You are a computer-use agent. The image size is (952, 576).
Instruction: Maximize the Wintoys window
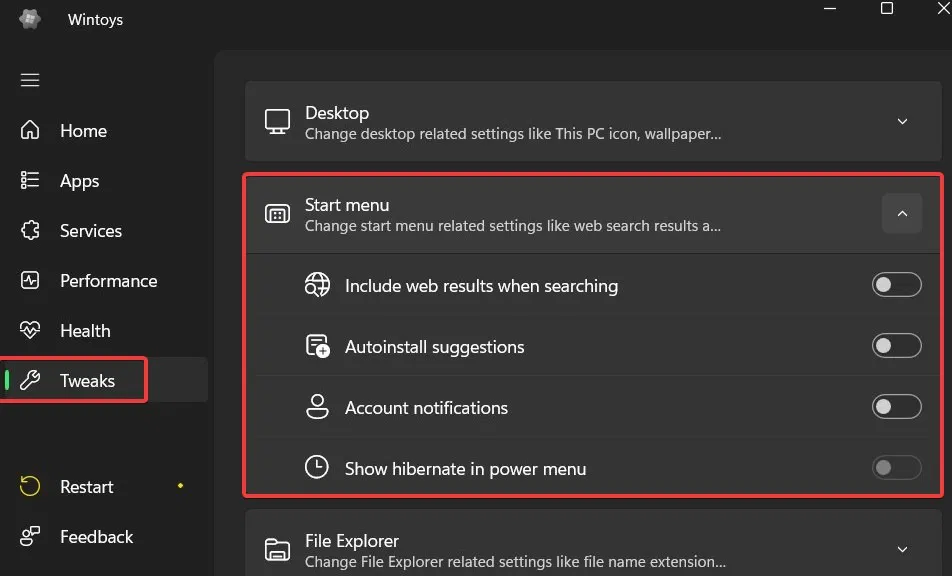(x=886, y=8)
